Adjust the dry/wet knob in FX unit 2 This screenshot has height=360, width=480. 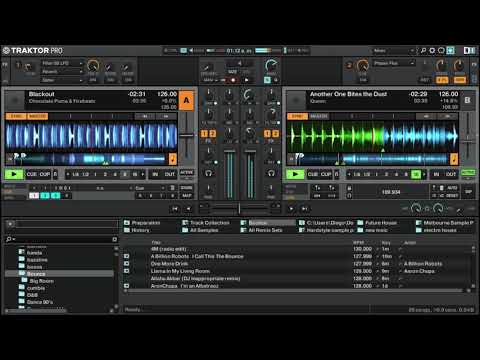(362, 66)
